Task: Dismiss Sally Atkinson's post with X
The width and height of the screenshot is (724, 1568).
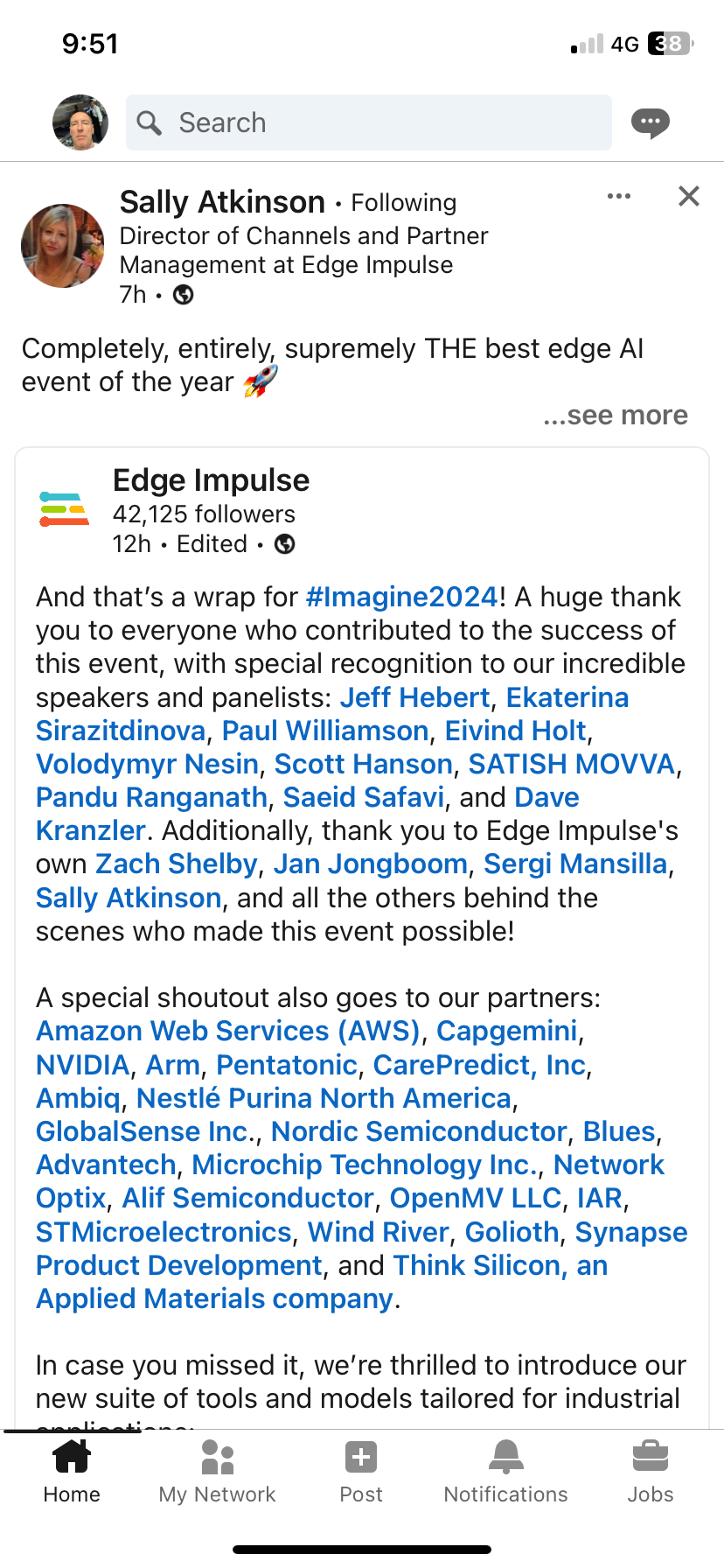Action: tap(689, 196)
